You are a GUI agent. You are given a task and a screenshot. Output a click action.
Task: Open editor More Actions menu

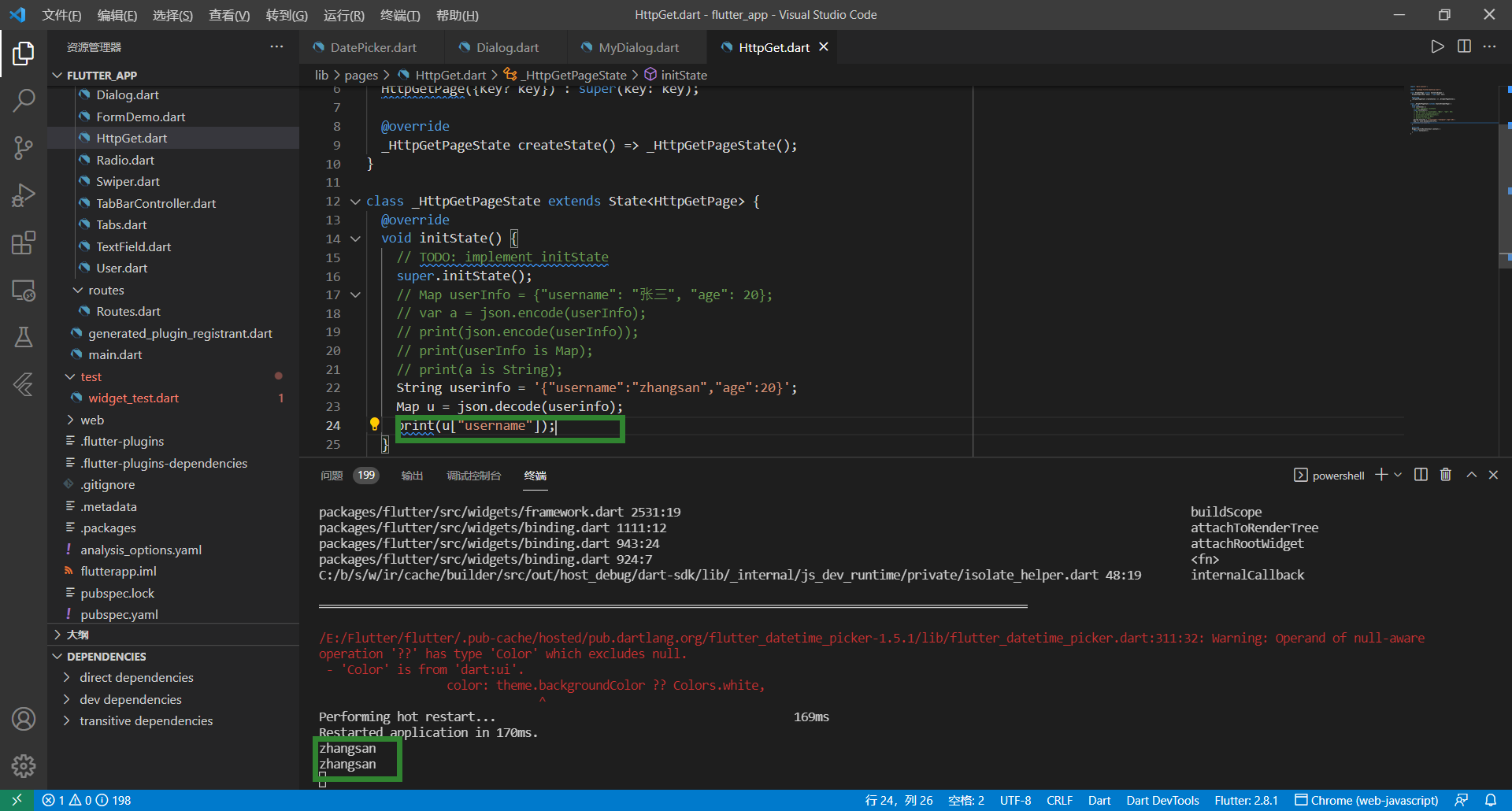point(1489,46)
